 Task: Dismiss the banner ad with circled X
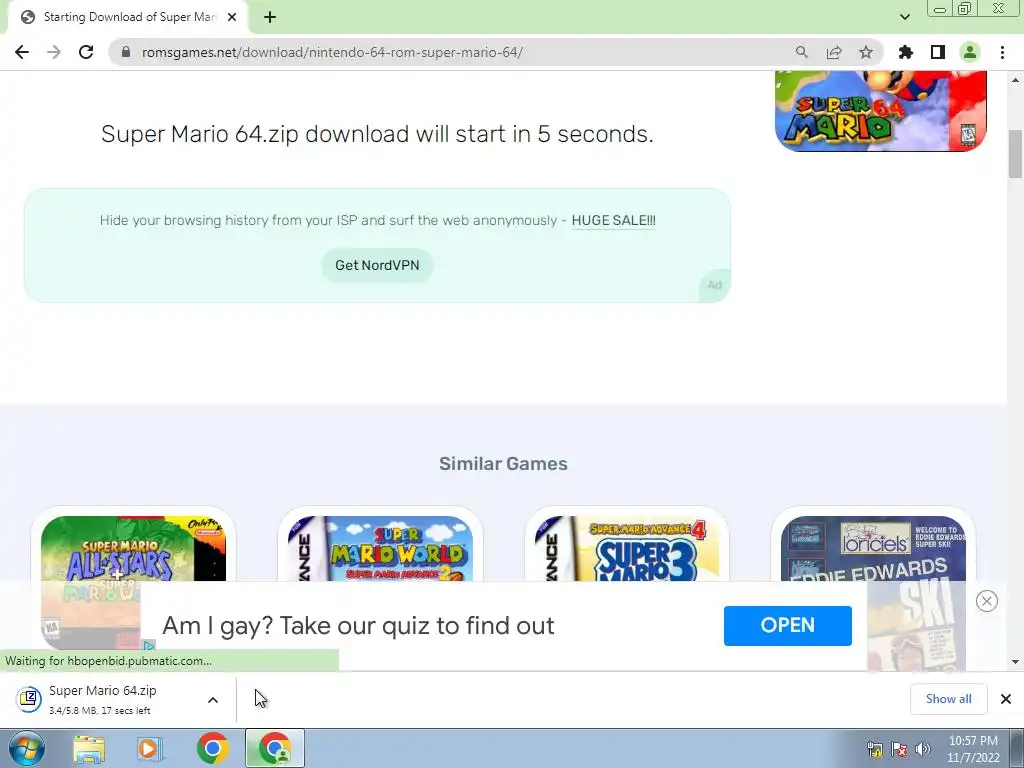pyautogui.click(x=987, y=601)
